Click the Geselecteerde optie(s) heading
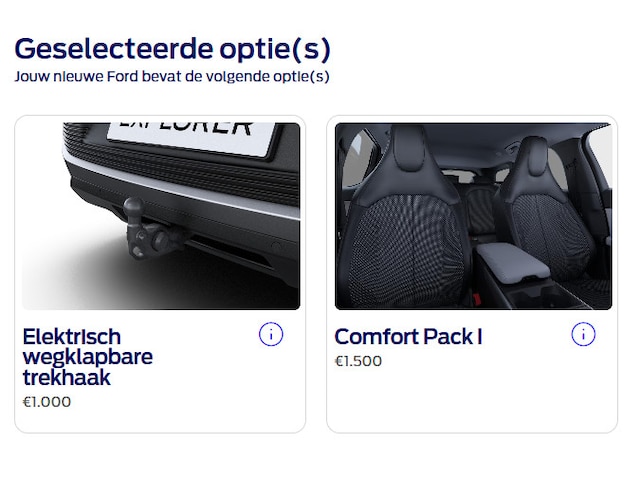 click(172, 49)
